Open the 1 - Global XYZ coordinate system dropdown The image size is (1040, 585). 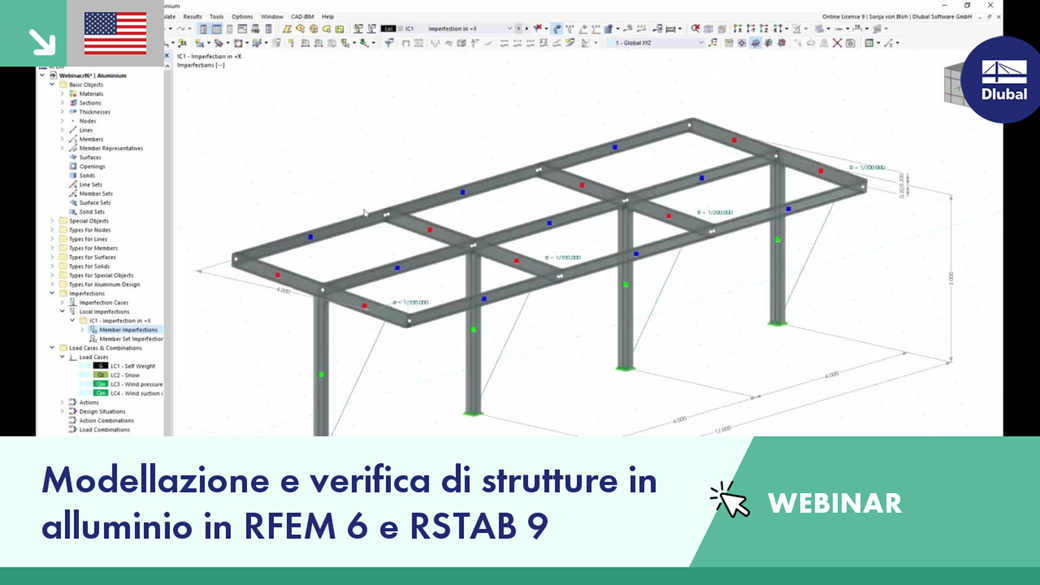pyautogui.click(x=701, y=44)
